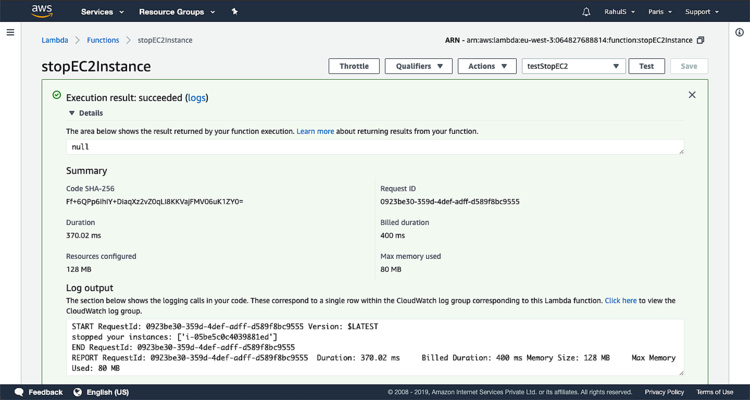Copy the function ARN with copy icon
This screenshot has width=750, height=400.
tap(700, 40)
